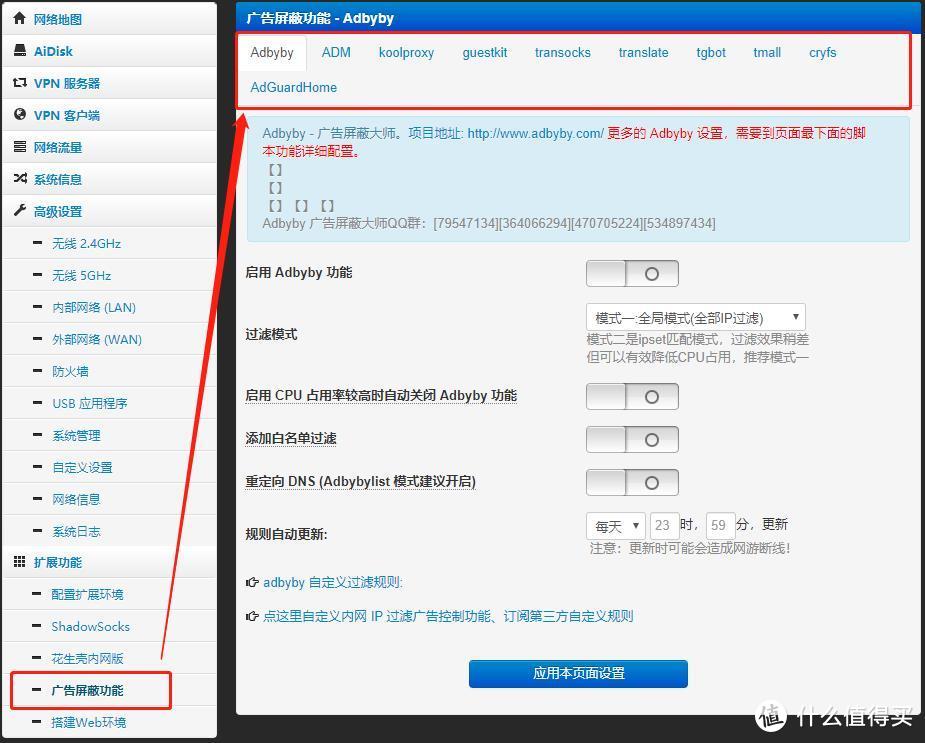
Task: Open the 过滤模式 mode dropdown
Action: pos(696,318)
